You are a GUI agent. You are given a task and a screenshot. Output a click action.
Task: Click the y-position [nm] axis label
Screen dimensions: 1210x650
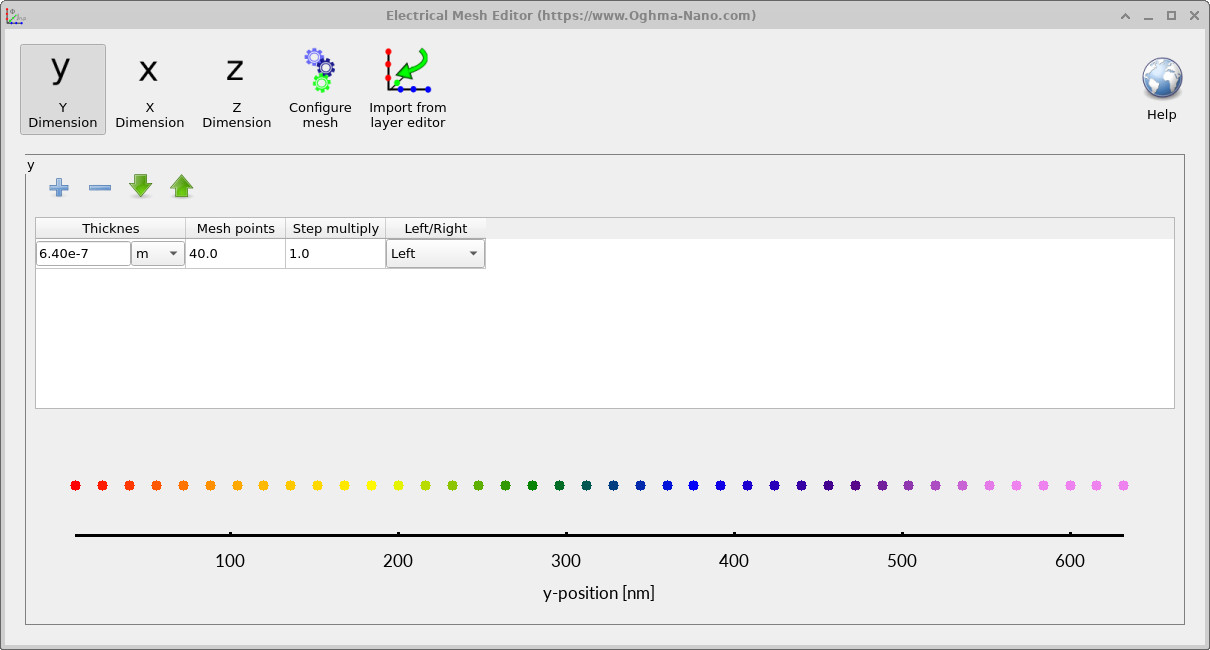[599, 593]
